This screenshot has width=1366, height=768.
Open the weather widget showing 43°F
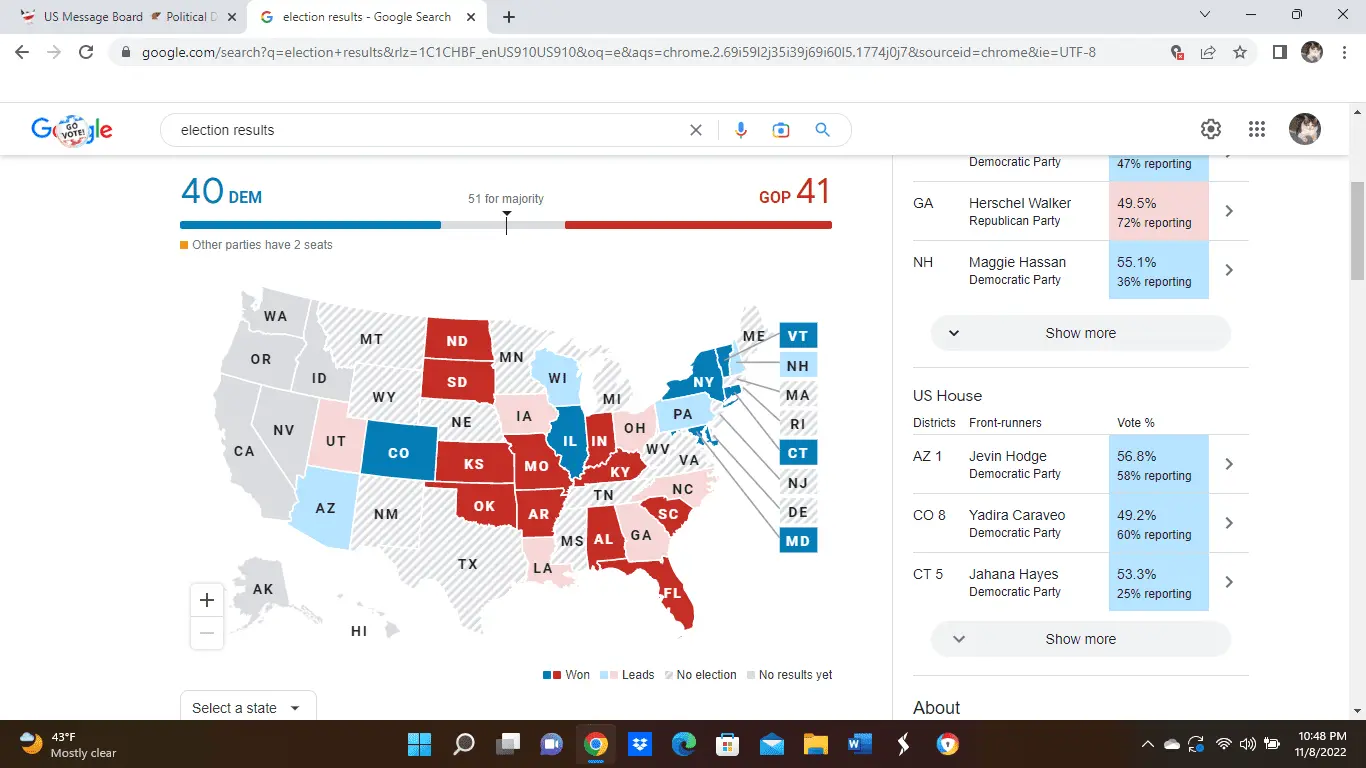(x=68, y=744)
